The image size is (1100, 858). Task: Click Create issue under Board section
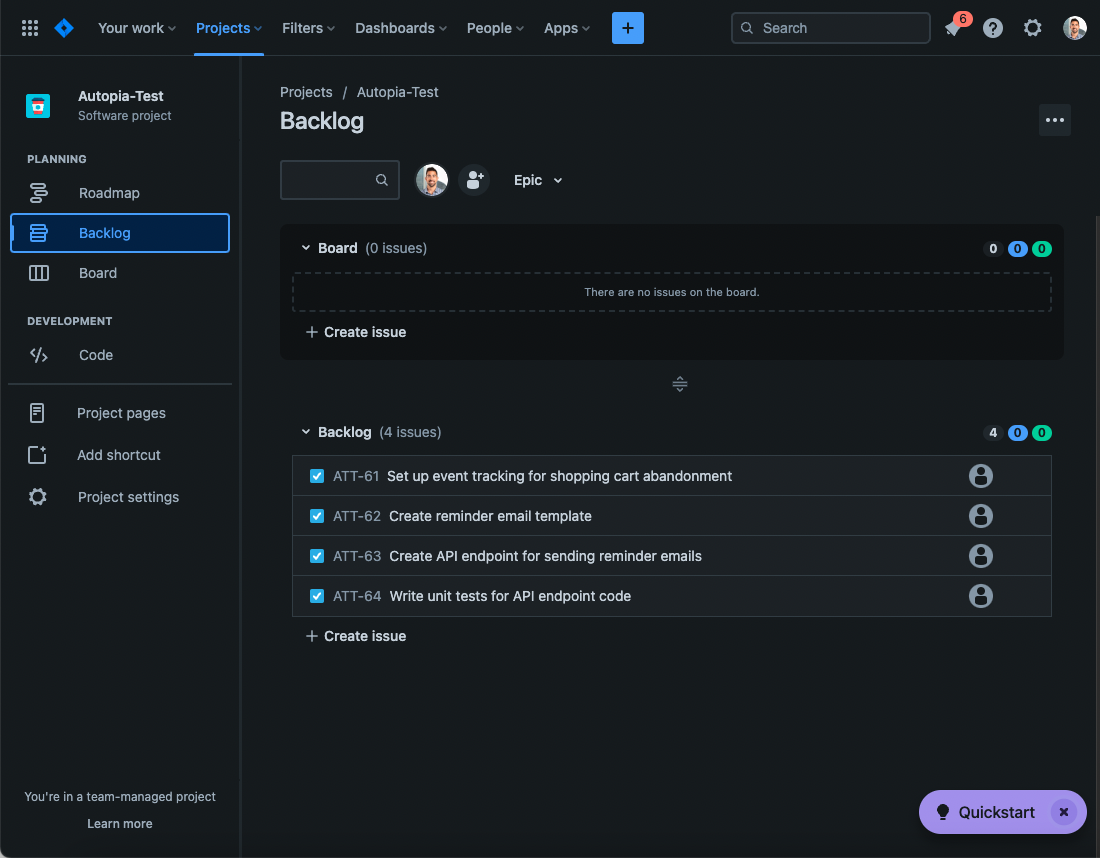(x=356, y=332)
